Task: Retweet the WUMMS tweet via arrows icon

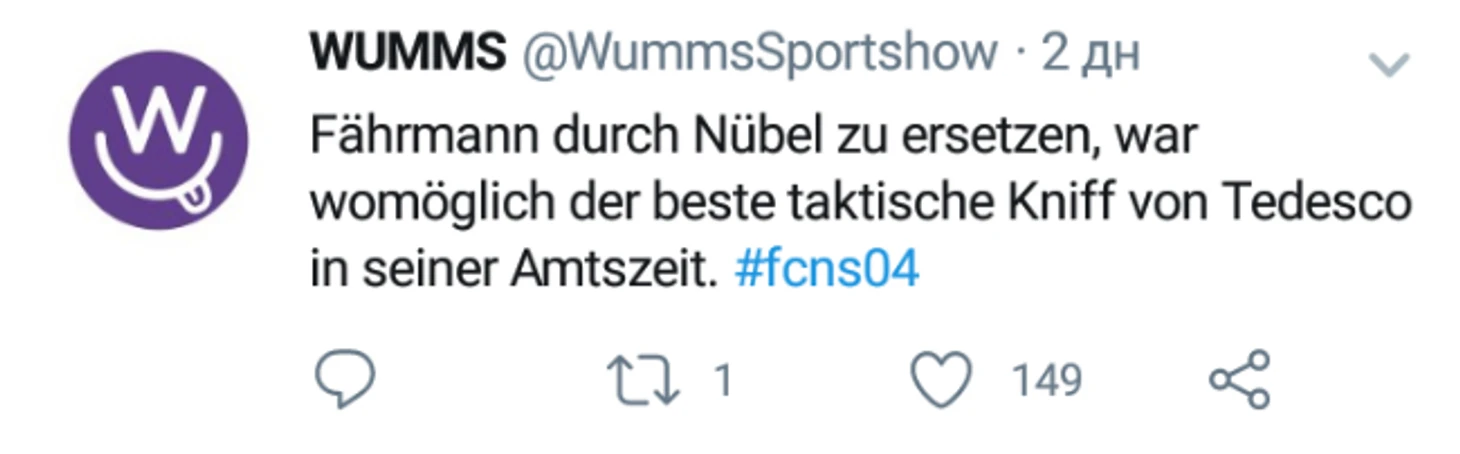Action: pyautogui.click(x=642, y=381)
